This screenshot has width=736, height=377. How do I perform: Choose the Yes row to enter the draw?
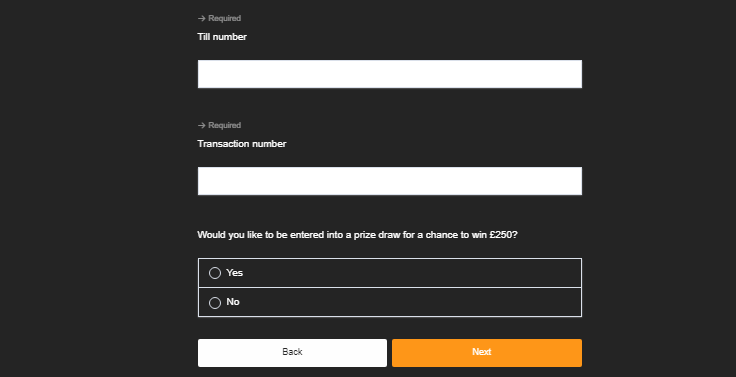pos(390,273)
